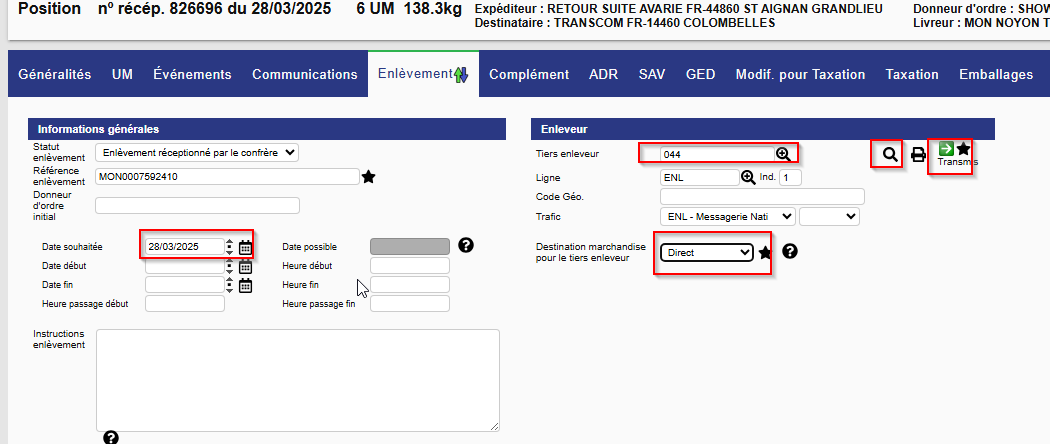Click the Date fin input field
Image resolution: width=1050 pixels, height=444 pixels.
[185, 285]
